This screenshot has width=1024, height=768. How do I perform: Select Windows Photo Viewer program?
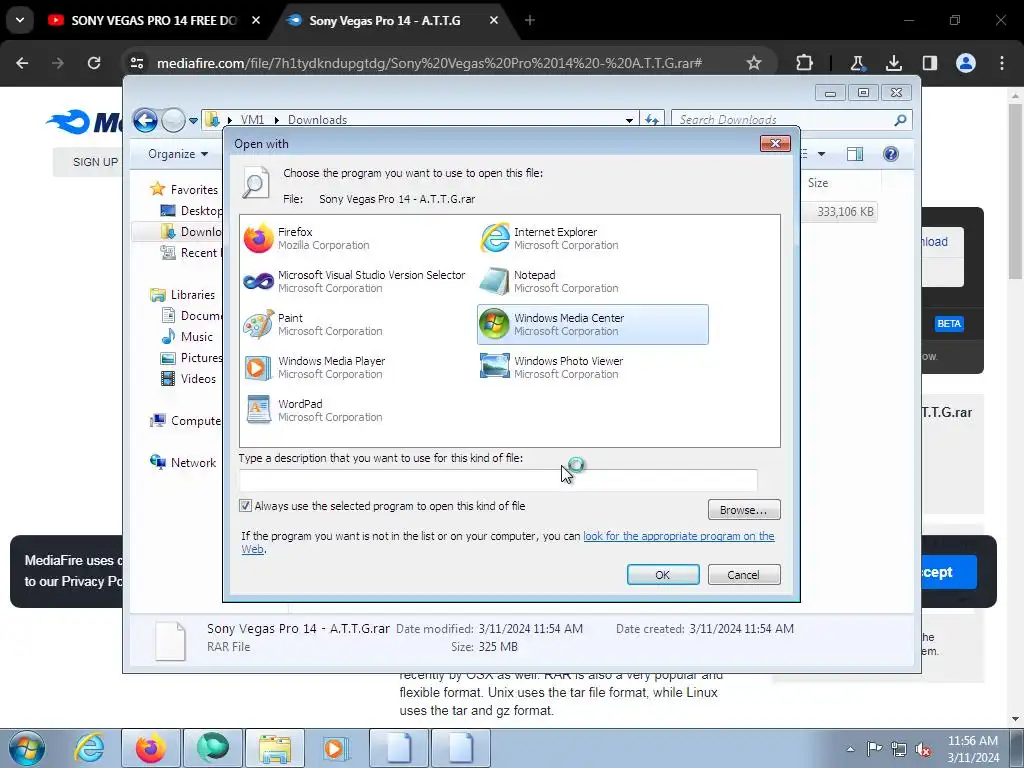point(552,368)
